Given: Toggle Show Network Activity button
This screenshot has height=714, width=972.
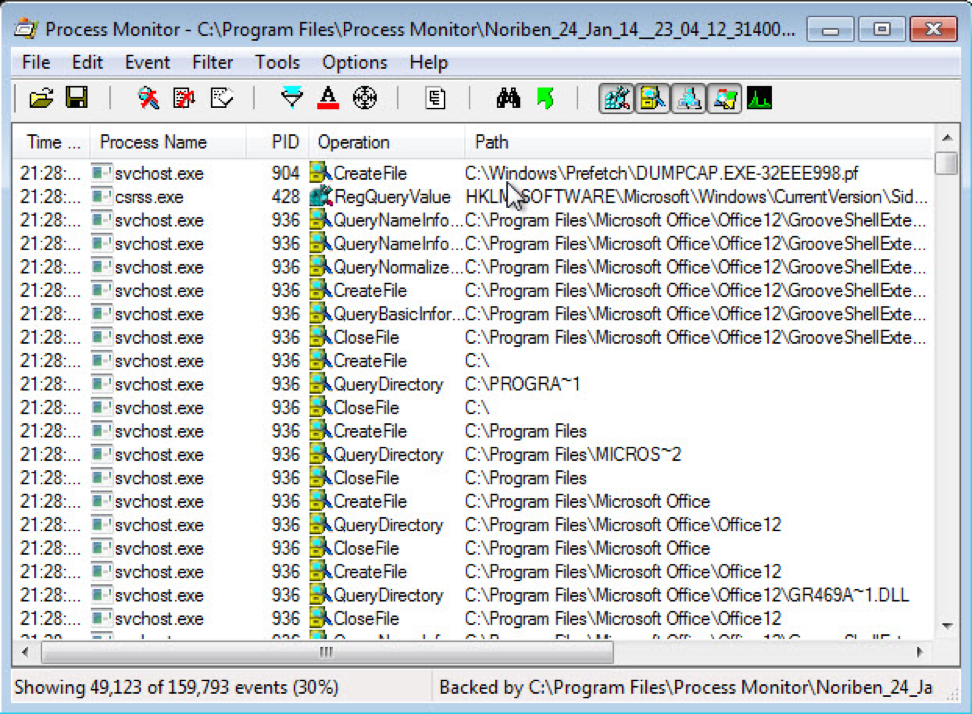Looking at the screenshot, I should [688, 98].
